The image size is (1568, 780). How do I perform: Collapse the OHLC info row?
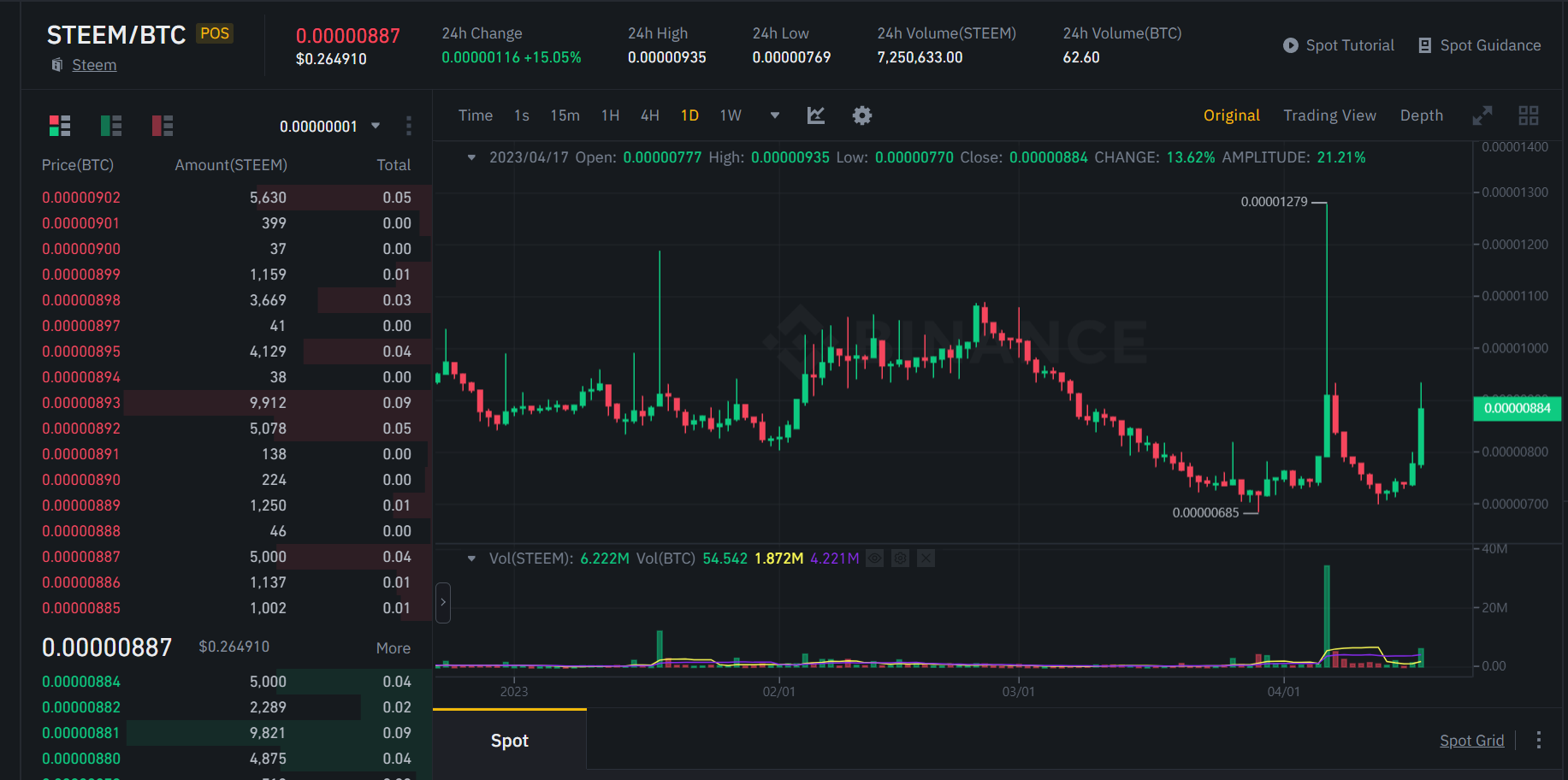pyautogui.click(x=471, y=157)
